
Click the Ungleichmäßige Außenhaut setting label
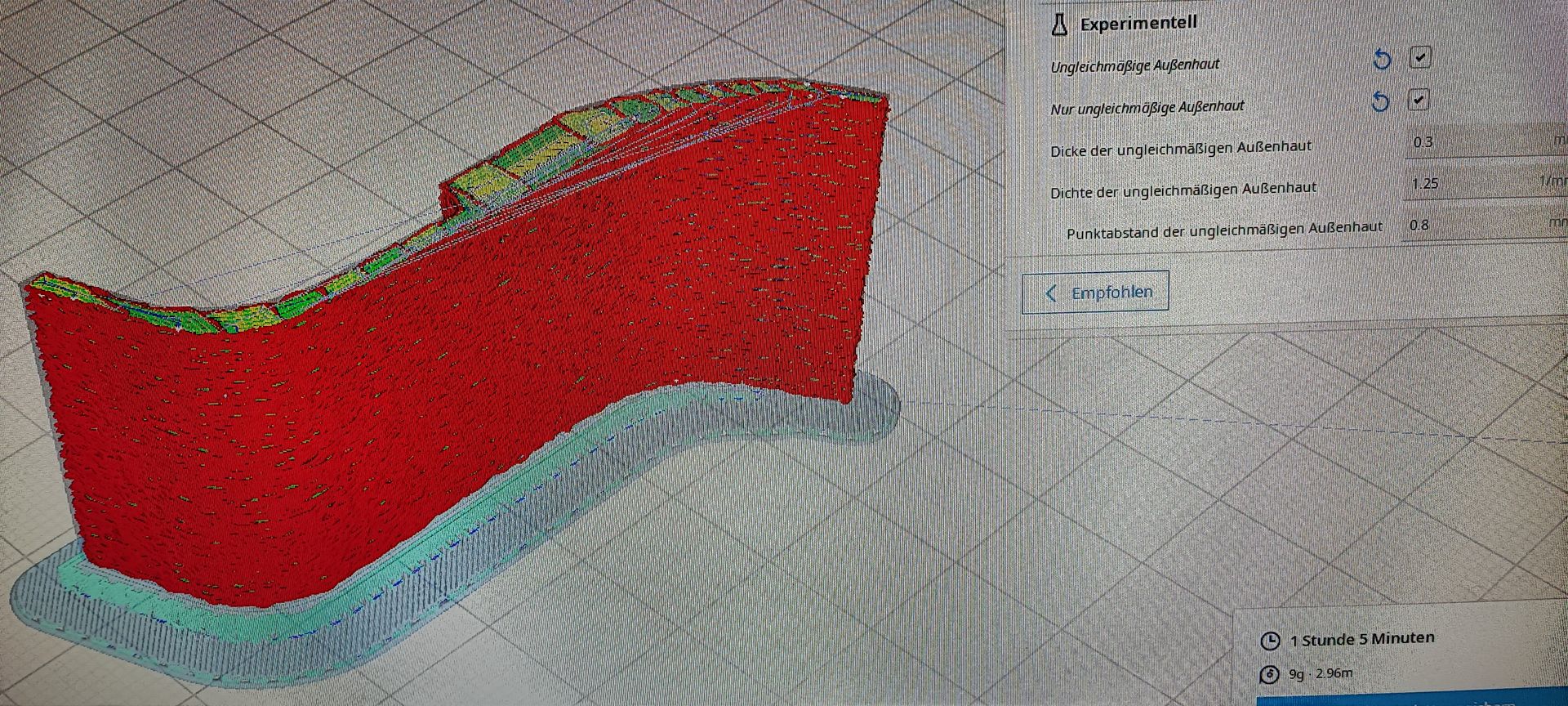(1134, 65)
